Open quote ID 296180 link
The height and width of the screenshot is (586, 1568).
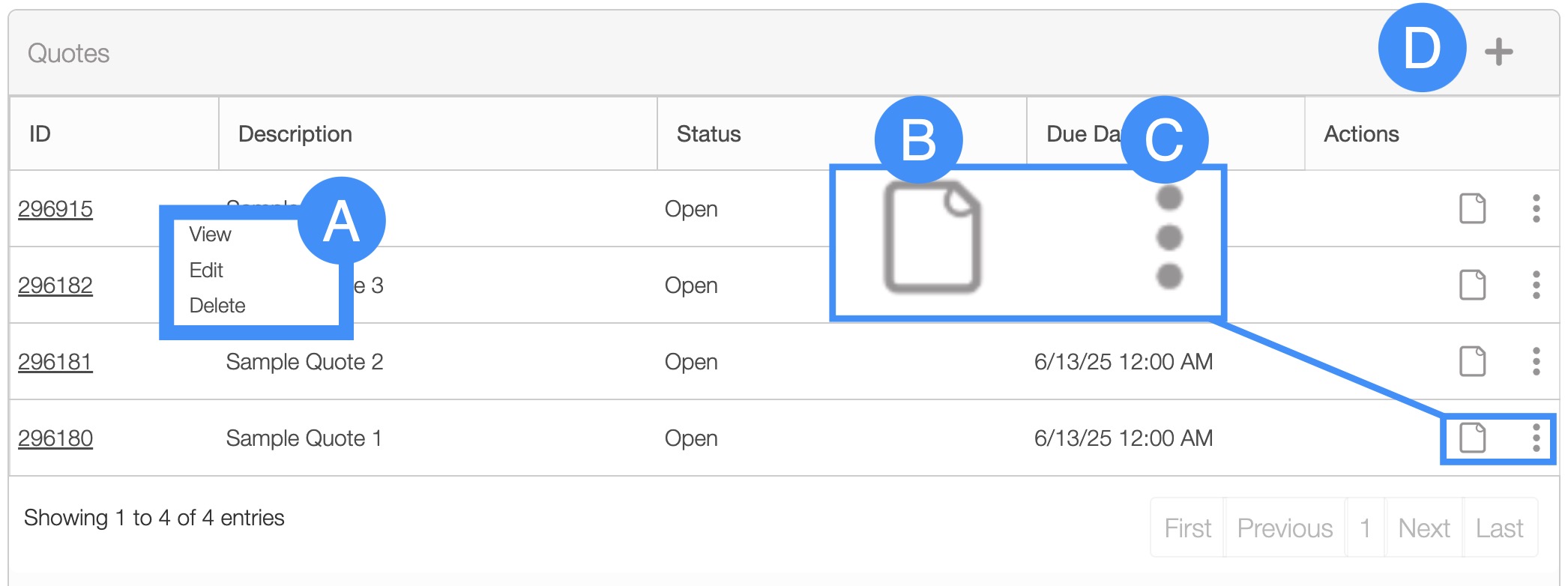click(55, 438)
